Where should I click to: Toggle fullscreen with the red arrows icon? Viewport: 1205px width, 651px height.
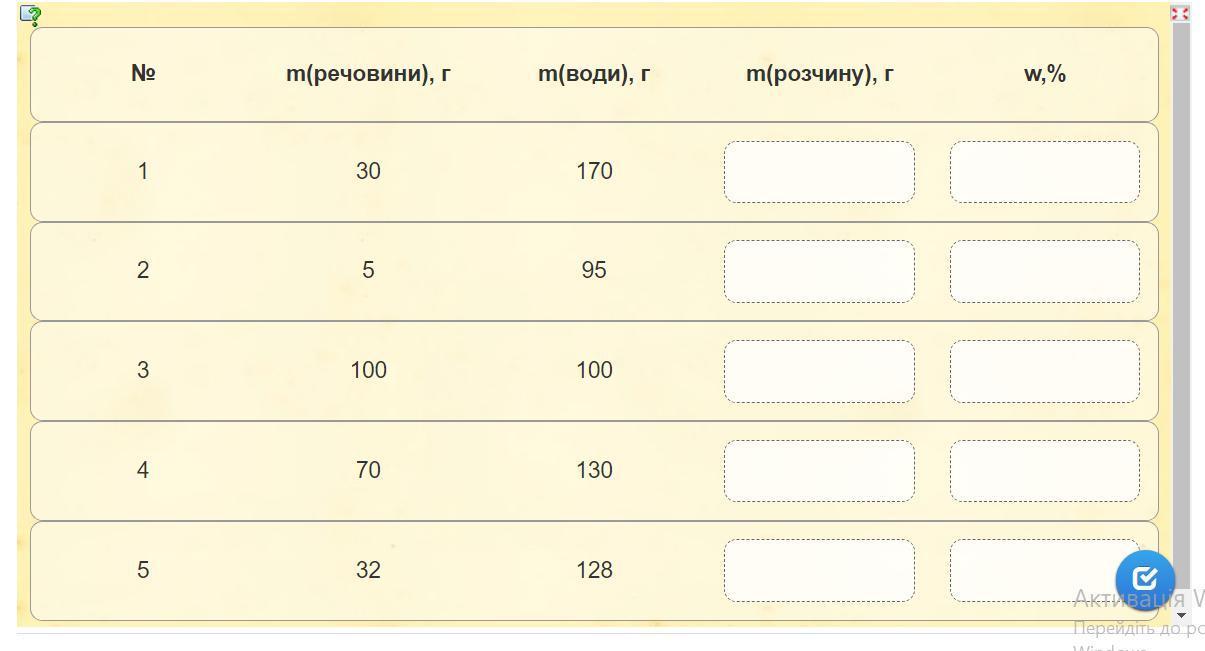point(1180,13)
